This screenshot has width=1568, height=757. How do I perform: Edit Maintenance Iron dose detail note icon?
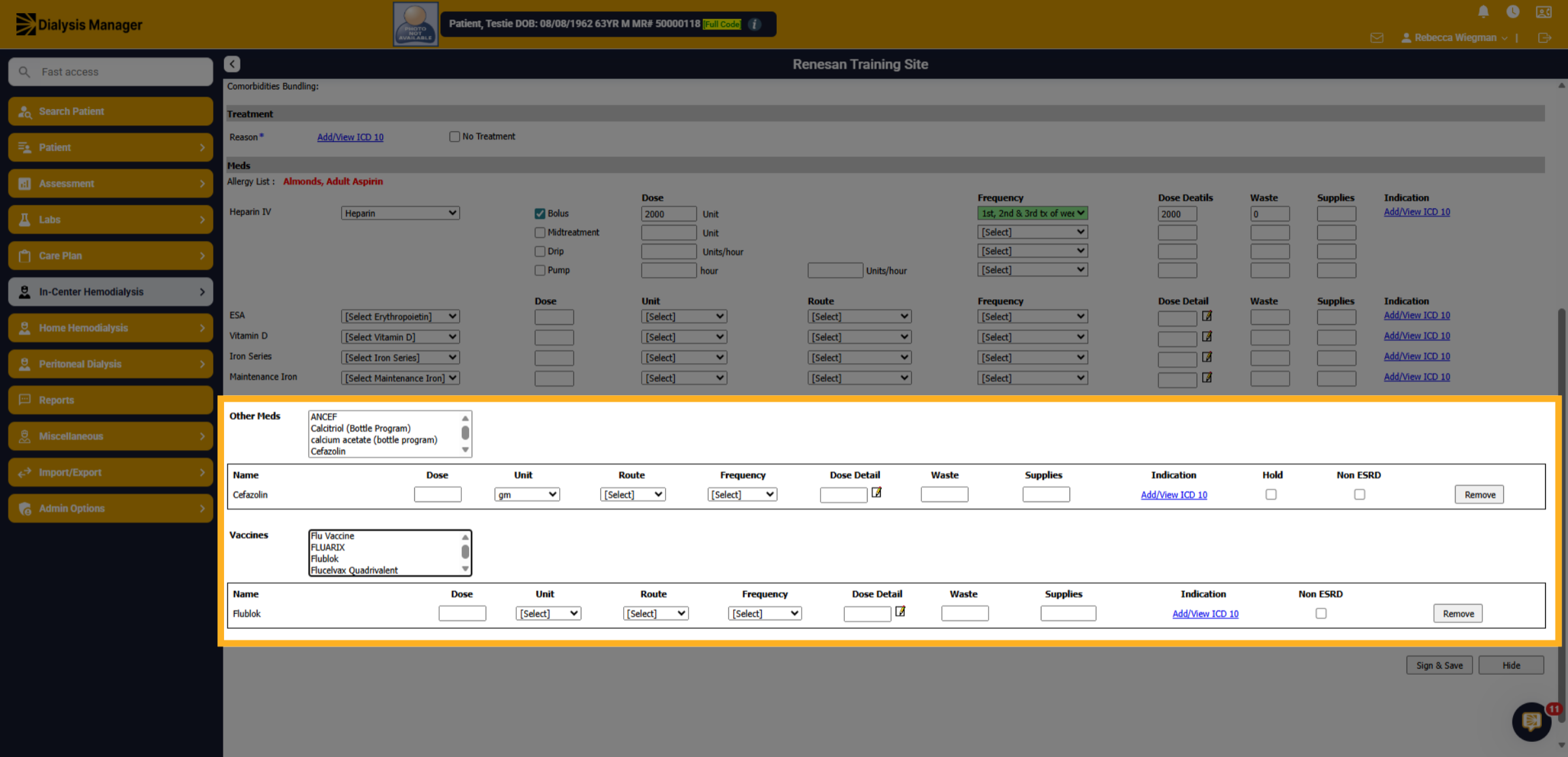1207,378
